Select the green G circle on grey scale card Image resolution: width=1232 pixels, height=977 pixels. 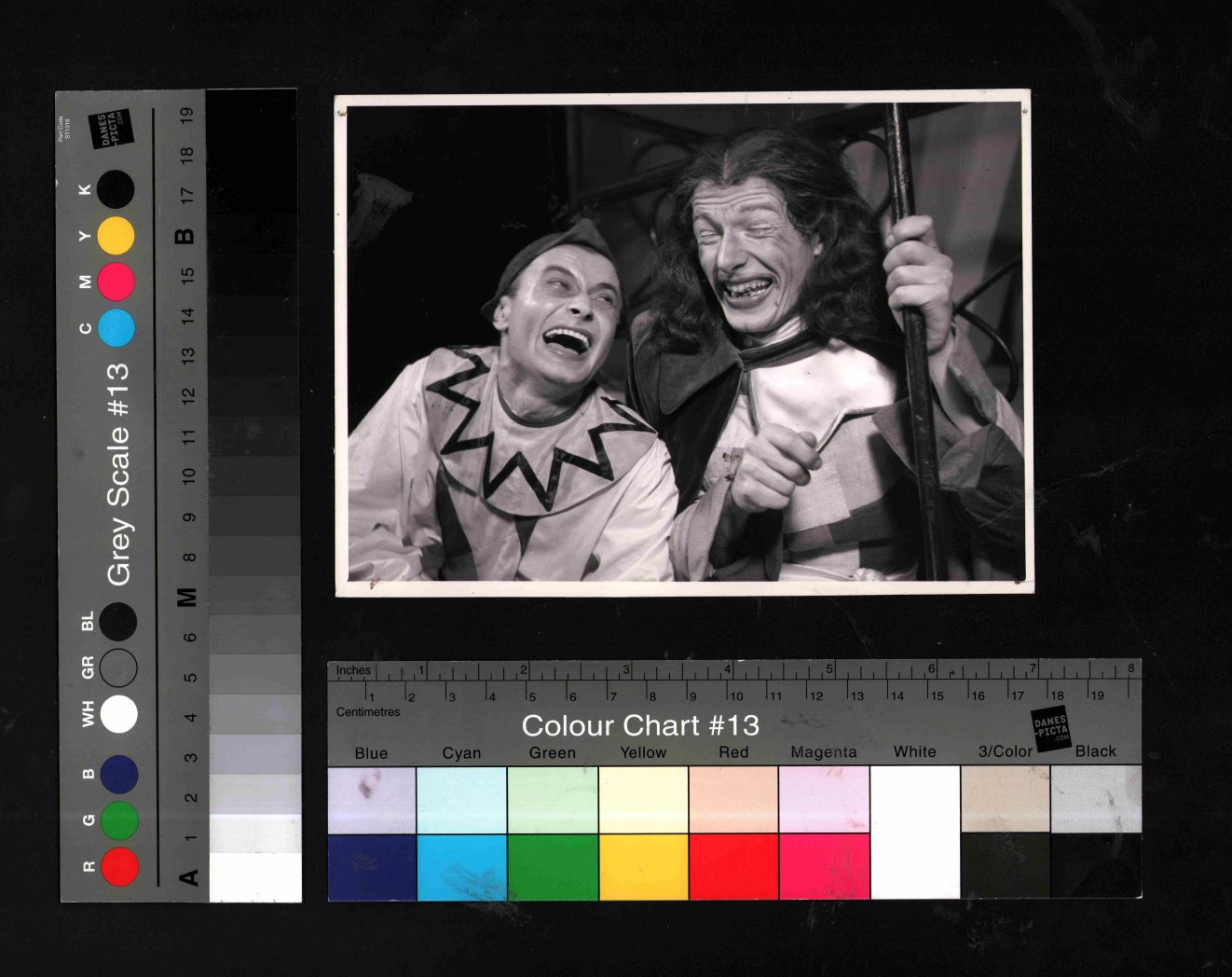tap(119, 820)
